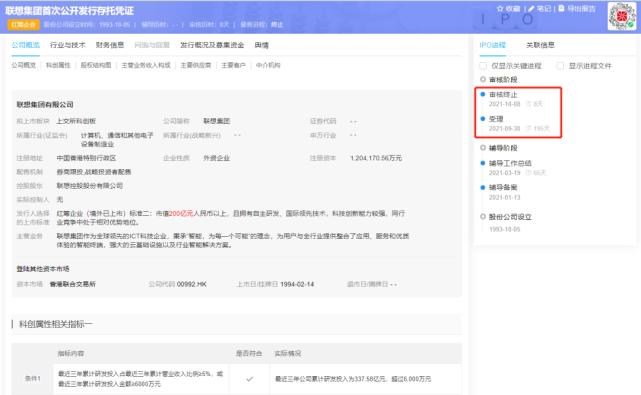Viewport: 641px width, 395px height.
Task: Click the checkmark in 条件1 row
Action: pyautogui.click(x=249, y=379)
